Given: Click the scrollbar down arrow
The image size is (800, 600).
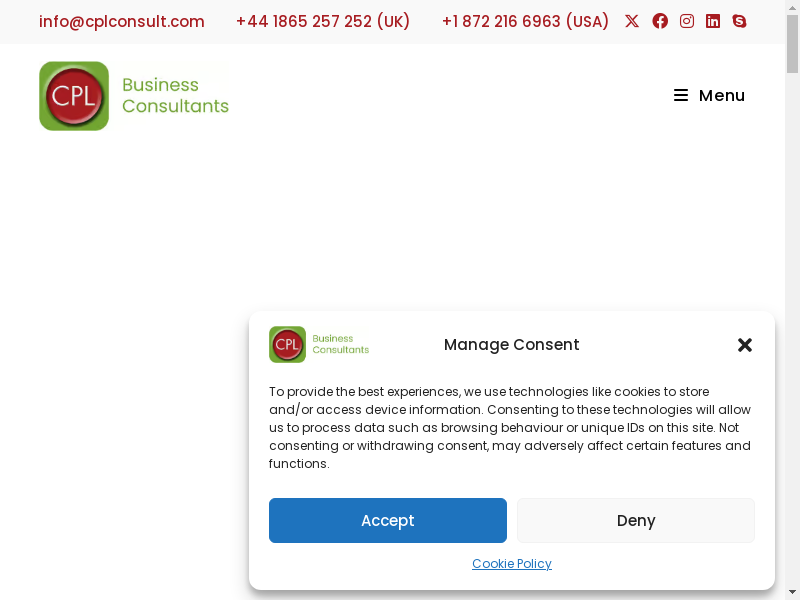Looking at the screenshot, I should 793,591.
